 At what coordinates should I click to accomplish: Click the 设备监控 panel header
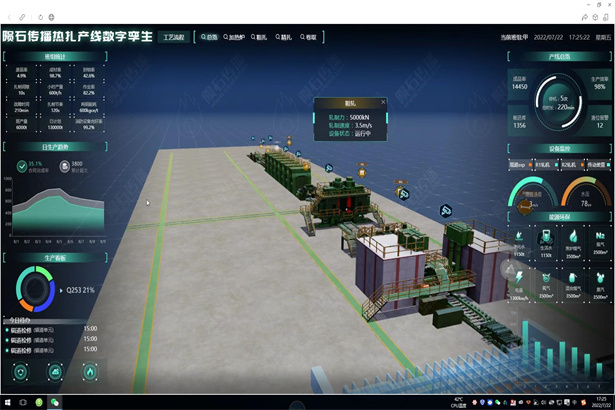559,149
